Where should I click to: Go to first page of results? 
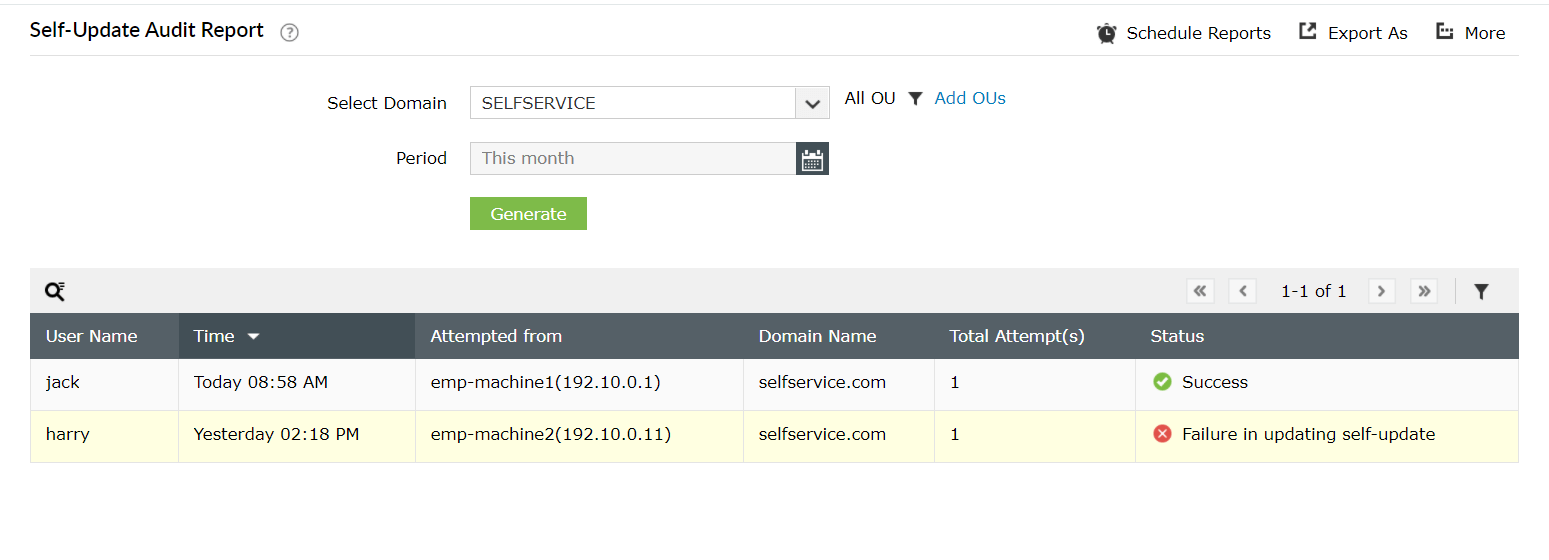click(1200, 291)
